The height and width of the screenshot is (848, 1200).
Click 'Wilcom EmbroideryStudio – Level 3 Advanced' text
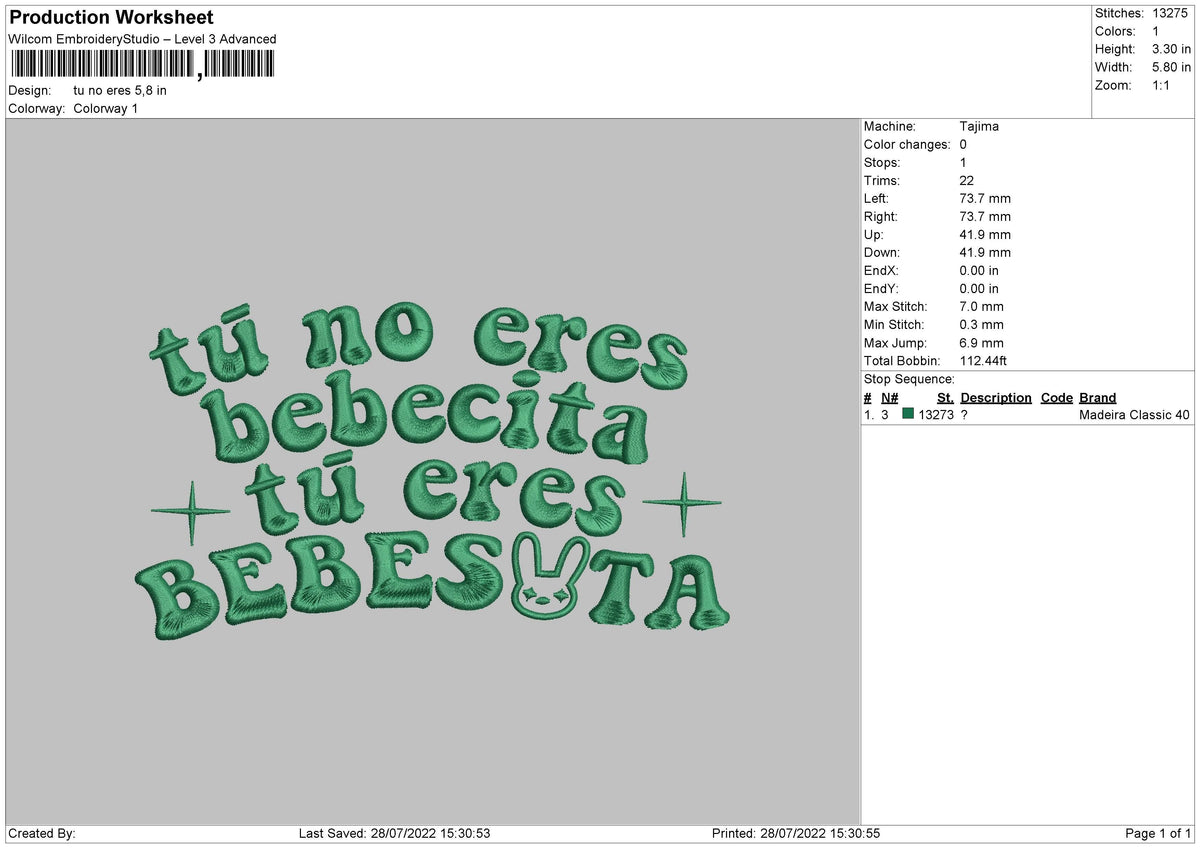tap(142, 39)
